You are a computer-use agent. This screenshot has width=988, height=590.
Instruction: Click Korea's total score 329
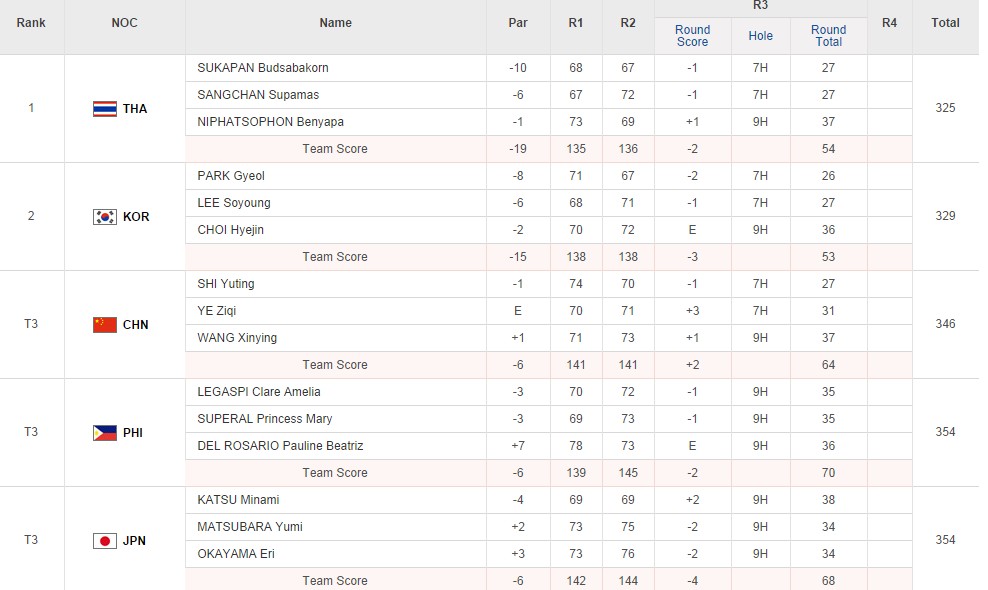[945, 216]
